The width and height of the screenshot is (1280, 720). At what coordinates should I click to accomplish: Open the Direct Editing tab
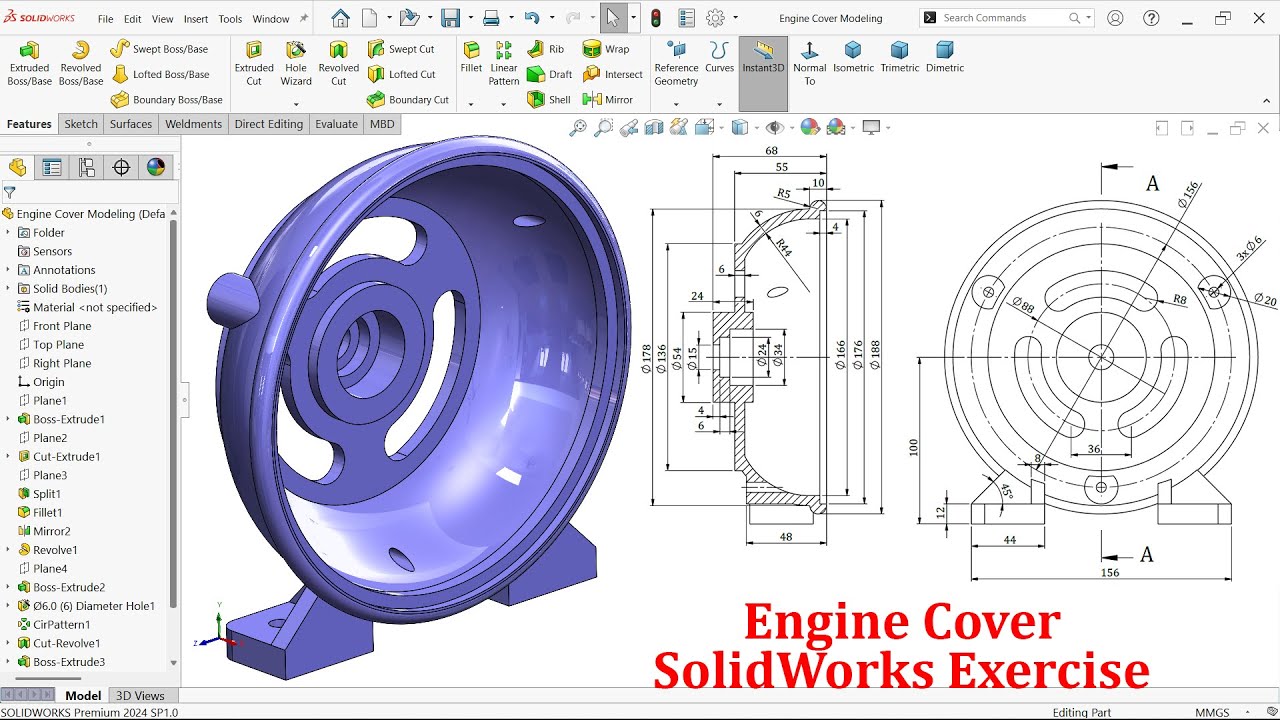point(268,124)
